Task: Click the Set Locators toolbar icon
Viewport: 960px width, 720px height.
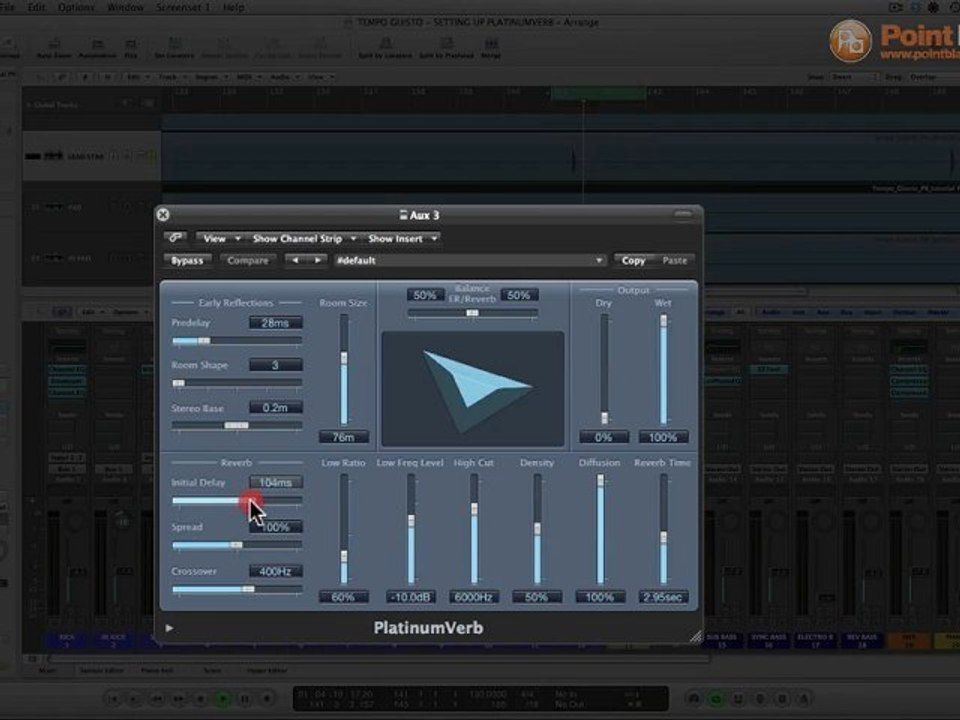Action: 174,48
